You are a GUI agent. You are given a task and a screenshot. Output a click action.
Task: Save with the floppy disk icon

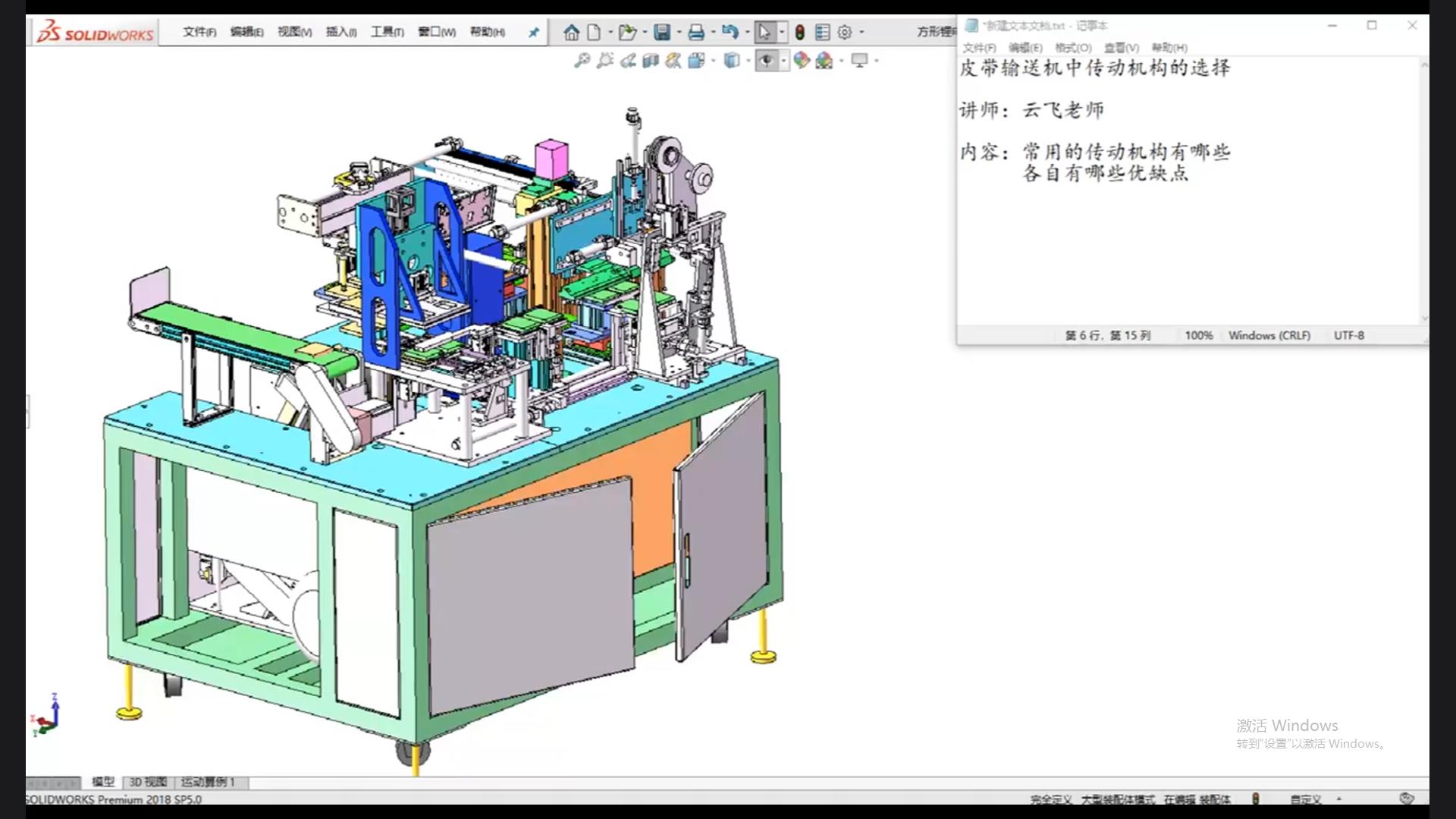(662, 32)
